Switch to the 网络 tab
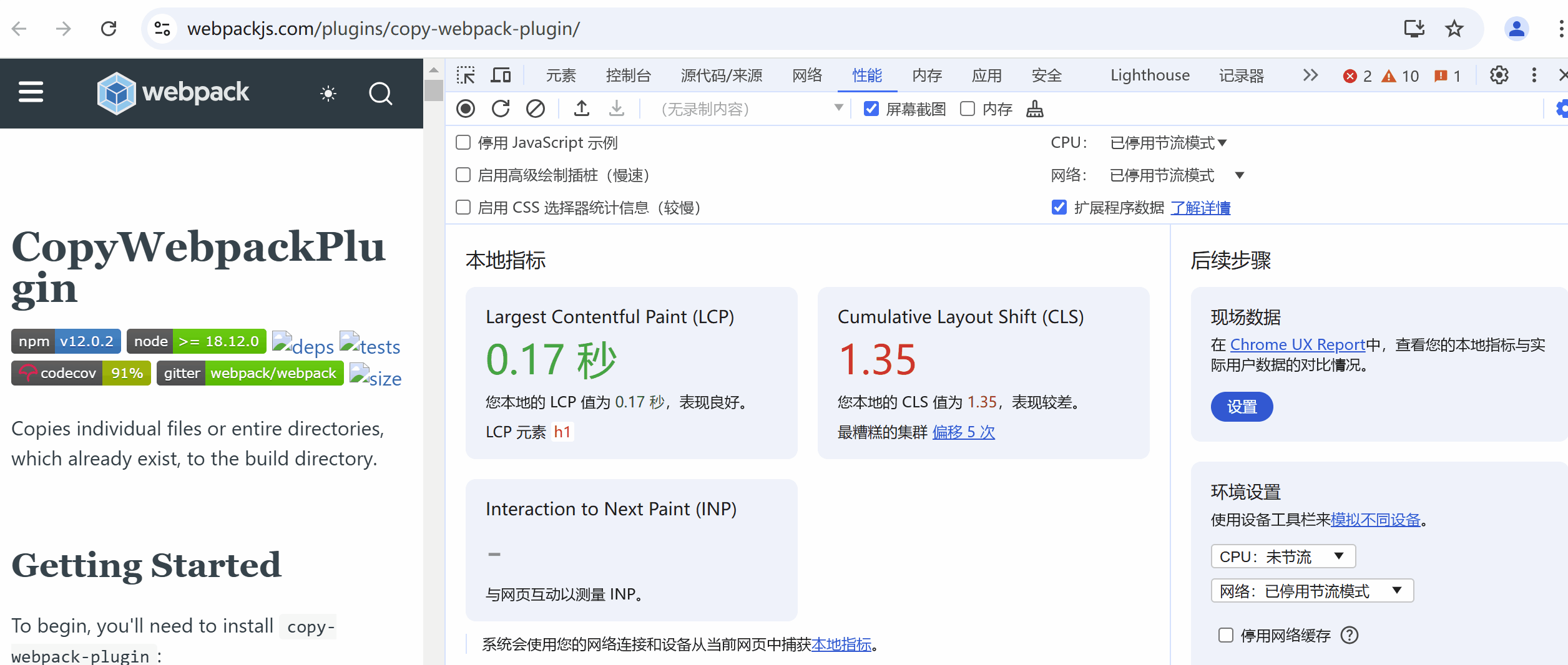Viewport: 1568px width, 665px height. (x=807, y=75)
